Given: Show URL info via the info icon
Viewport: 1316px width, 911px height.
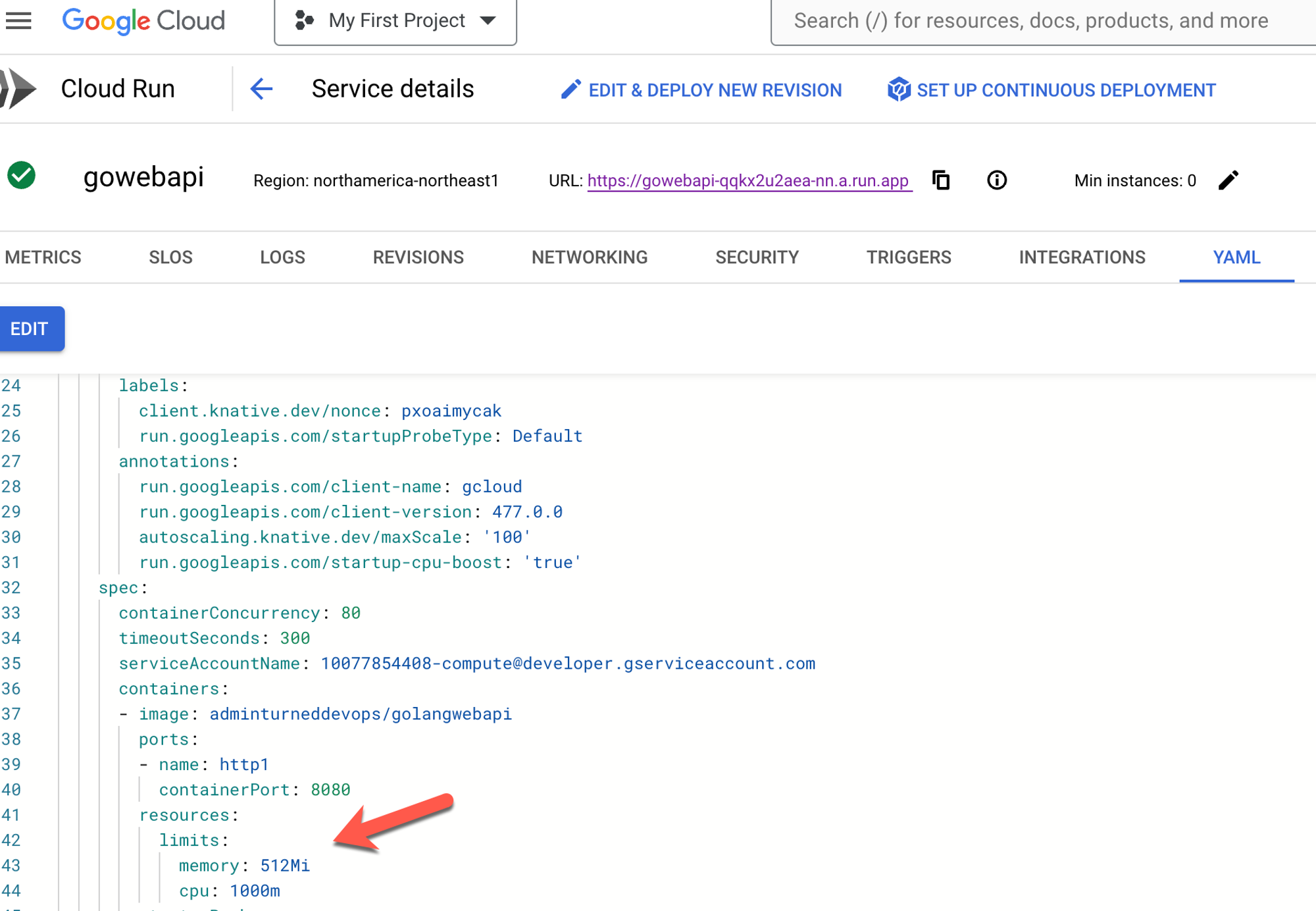Looking at the screenshot, I should click(997, 180).
